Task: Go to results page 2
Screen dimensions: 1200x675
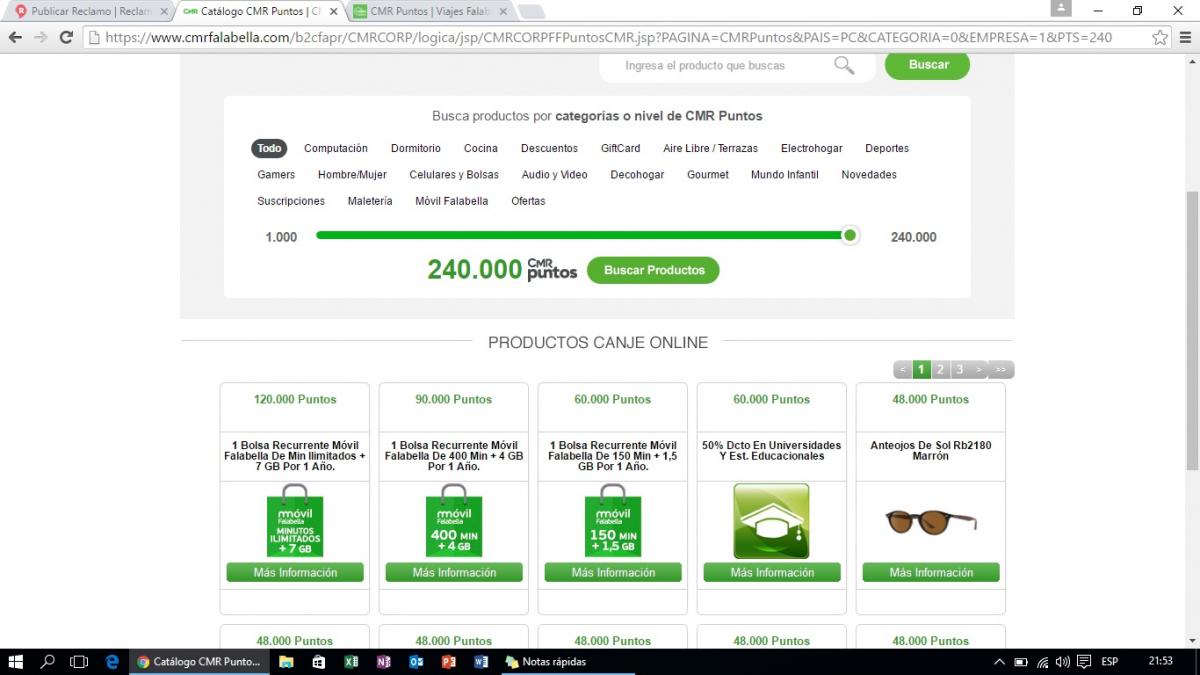Action: [x=940, y=370]
